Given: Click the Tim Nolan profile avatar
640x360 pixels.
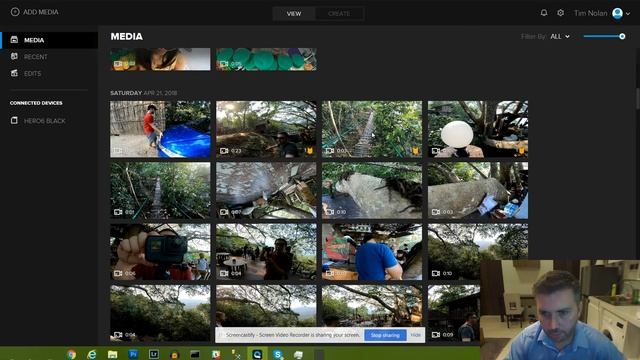Looking at the screenshot, I should (x=617, y=13).
